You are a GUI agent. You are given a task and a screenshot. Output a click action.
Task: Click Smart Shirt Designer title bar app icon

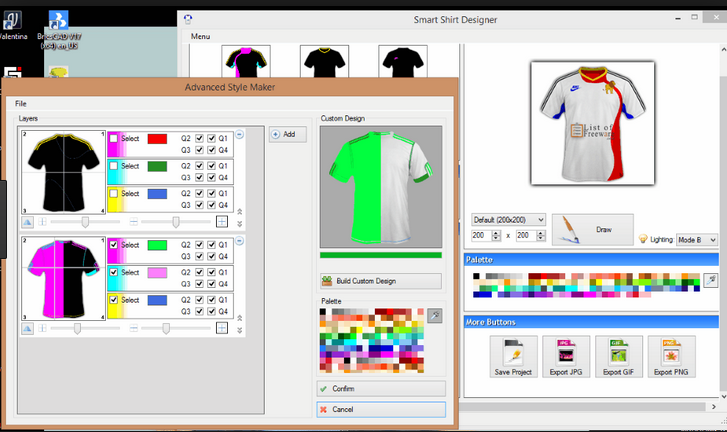[188, 19]
